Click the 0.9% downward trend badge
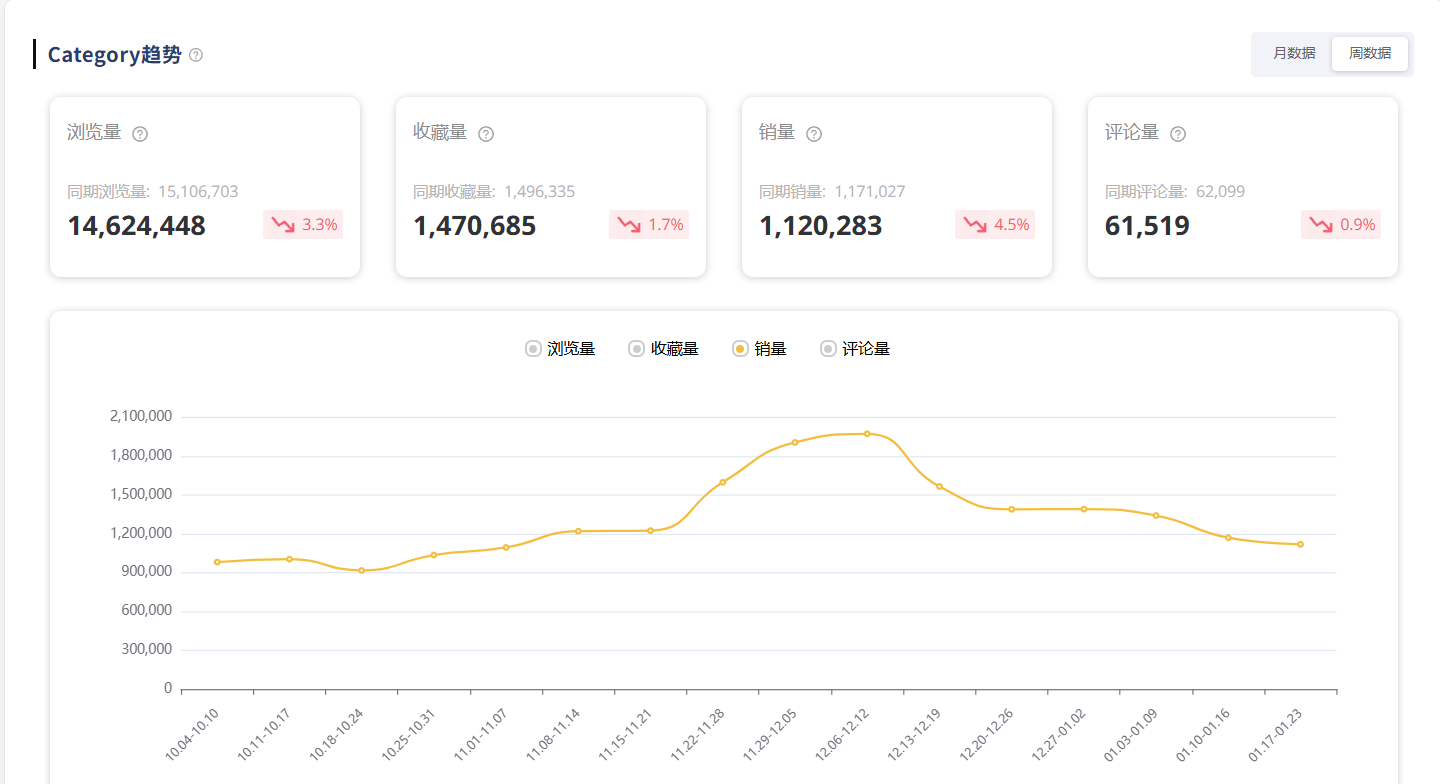 1341,225
